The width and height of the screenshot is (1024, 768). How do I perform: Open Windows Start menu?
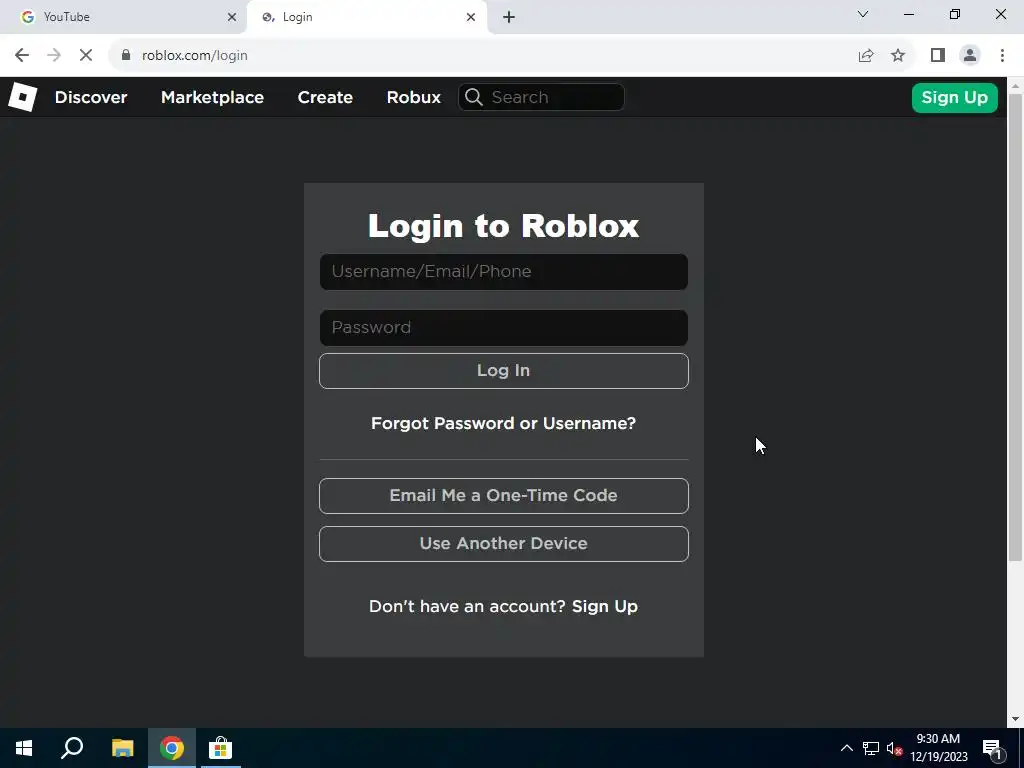tap(24, 748)
